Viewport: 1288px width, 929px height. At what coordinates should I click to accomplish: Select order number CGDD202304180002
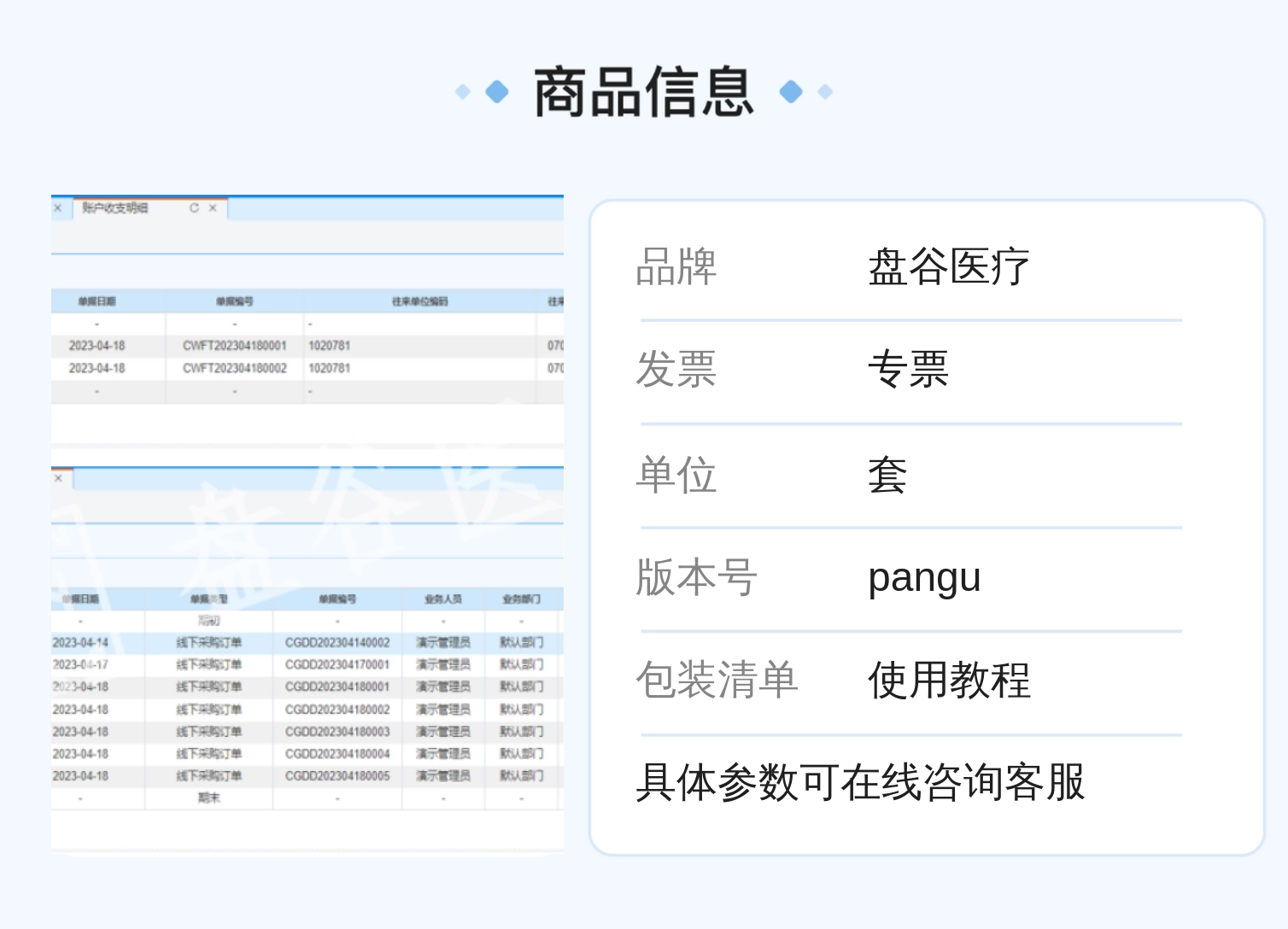click(337, 710)
